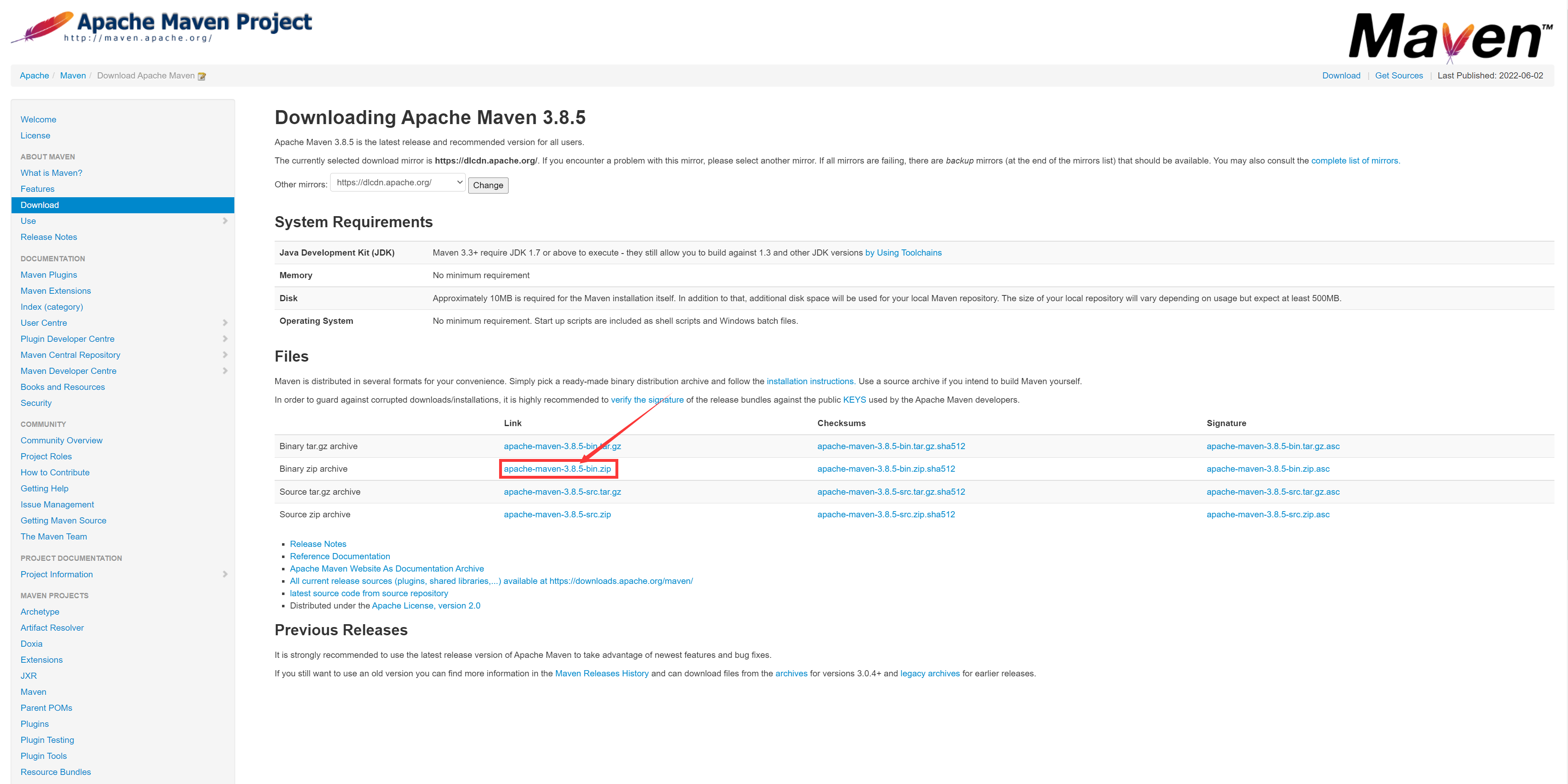Viewport: 1568px width, 784px height.
Task: Expand the Plugin Developer Centre chevron
Action: click(225, 339)
